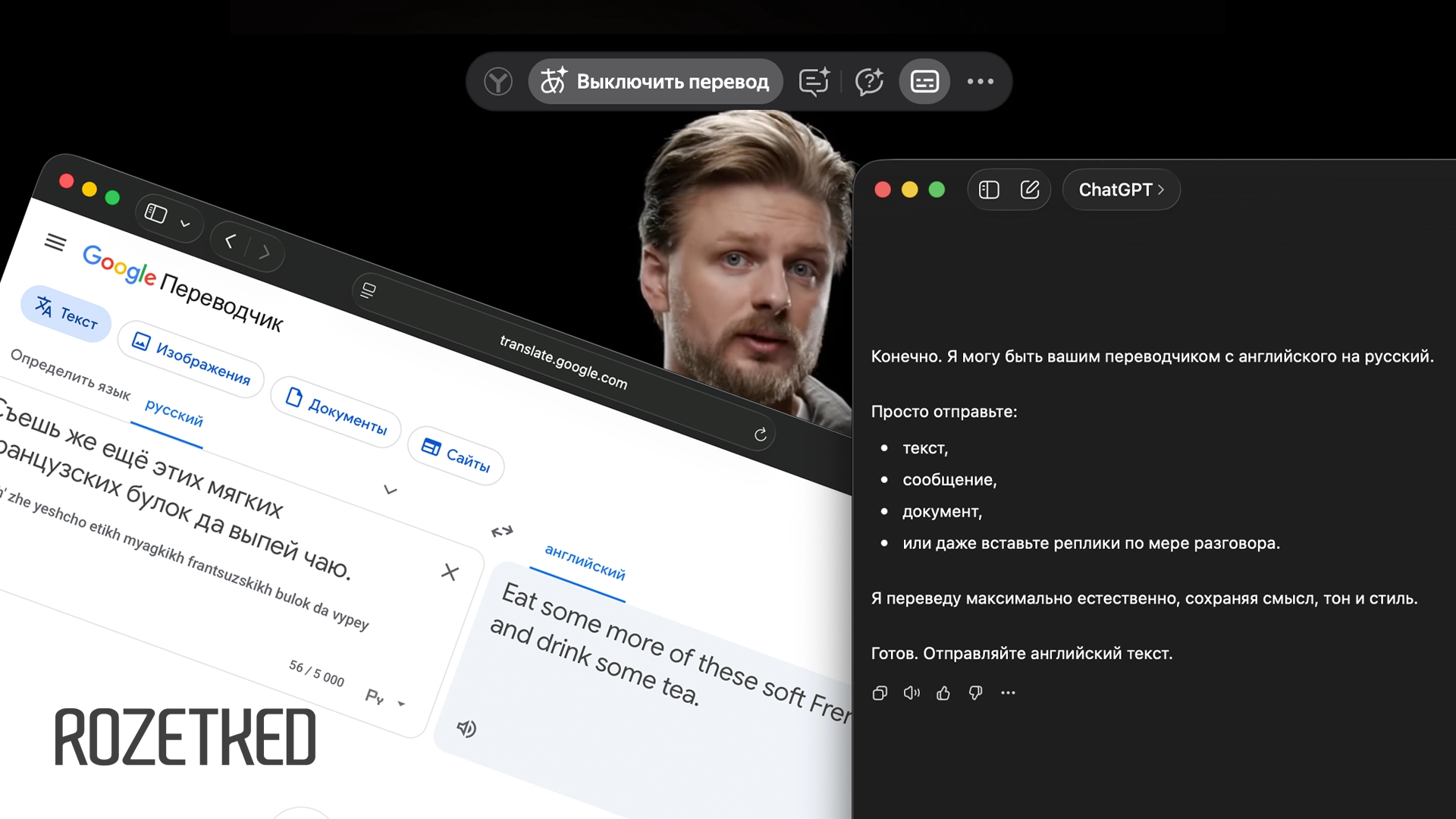Start a new chat with the compose icon
The height and width of the screenshot is (819, 1456).
[x=1030, y=190]
